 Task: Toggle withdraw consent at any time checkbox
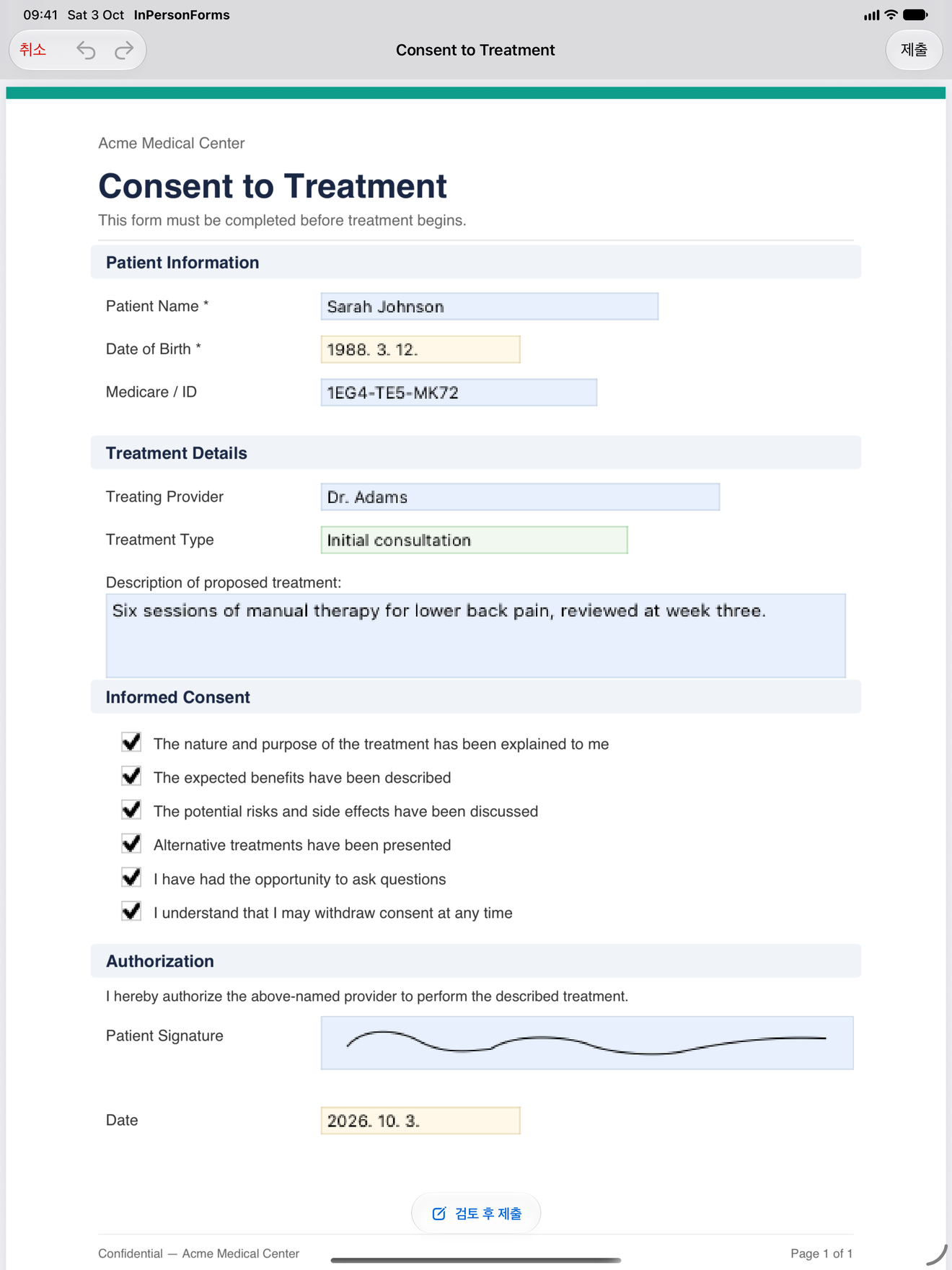[131, 911]
